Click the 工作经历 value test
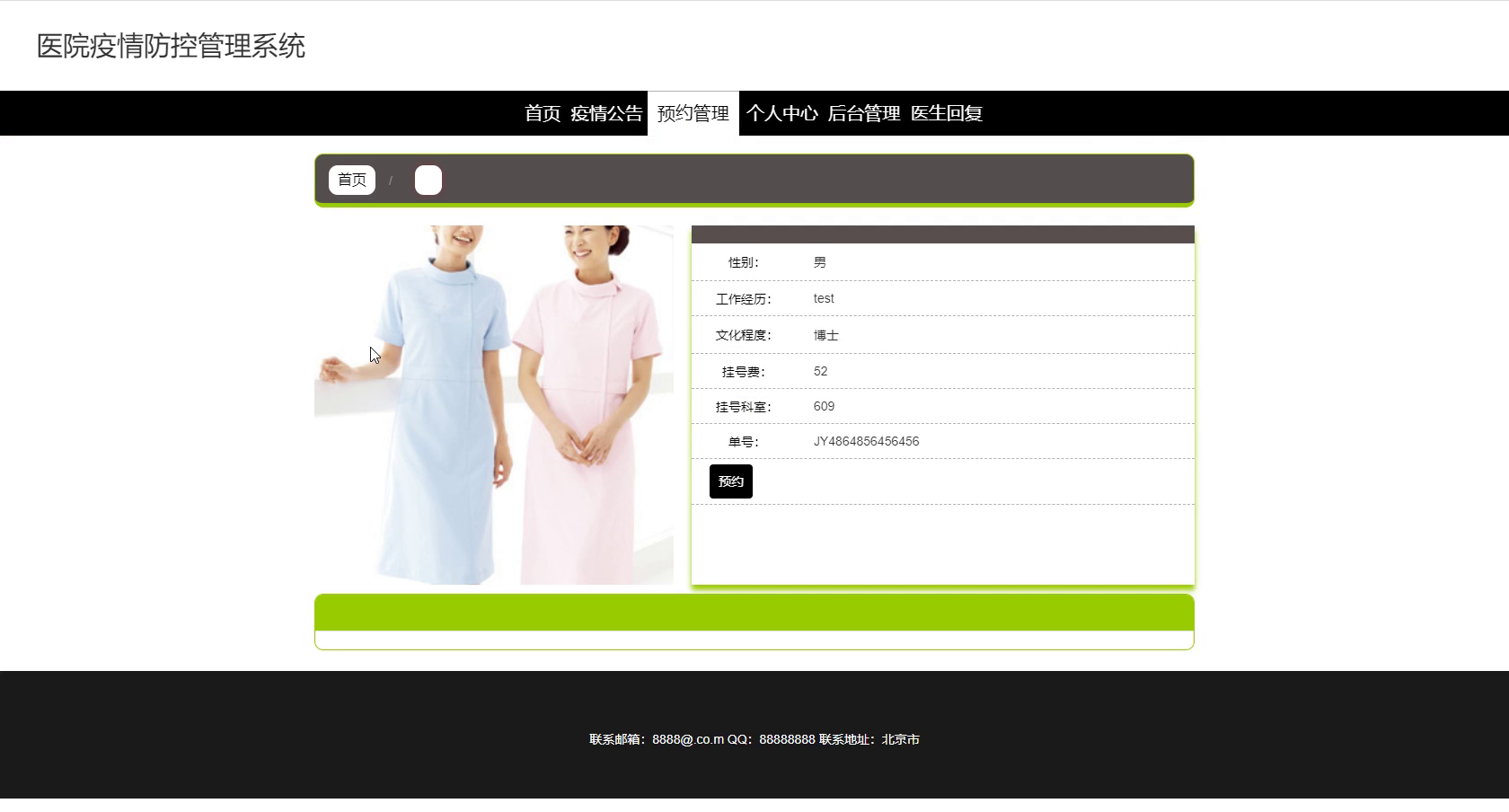Screen dimensions: 1509x812 click(824, 298)
